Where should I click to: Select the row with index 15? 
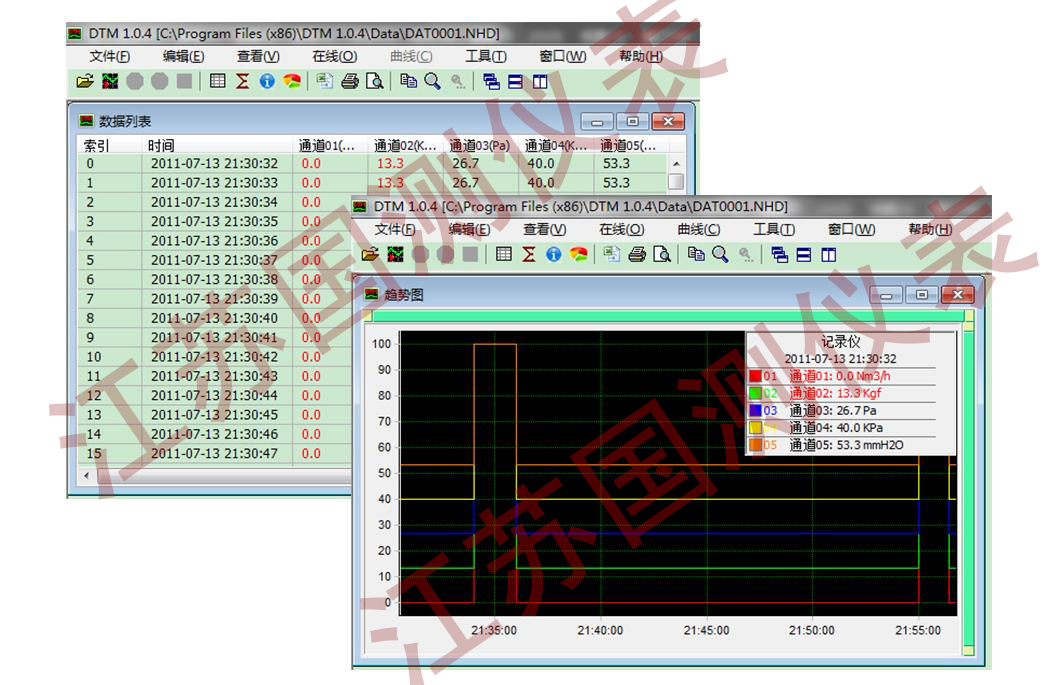click(214, 454)
